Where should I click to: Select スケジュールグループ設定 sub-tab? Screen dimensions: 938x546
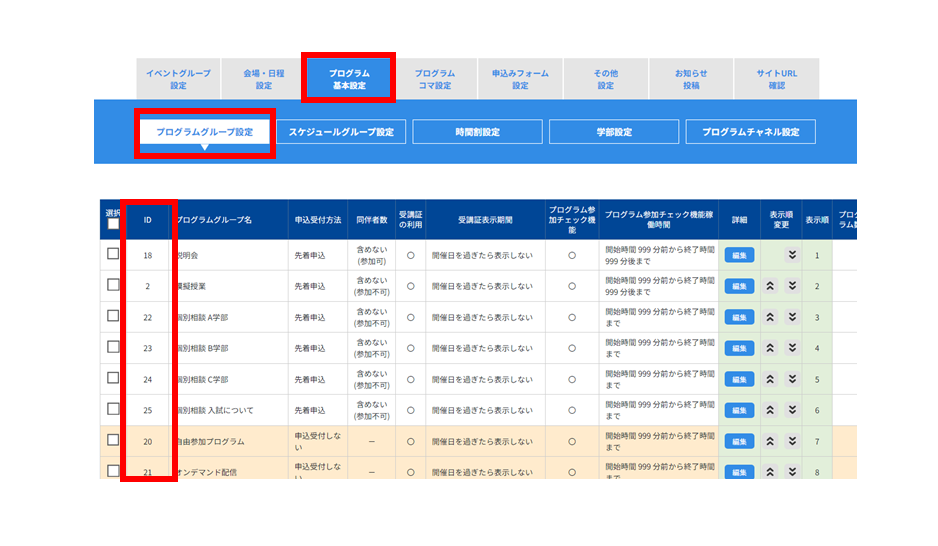(x=341, y=132)
